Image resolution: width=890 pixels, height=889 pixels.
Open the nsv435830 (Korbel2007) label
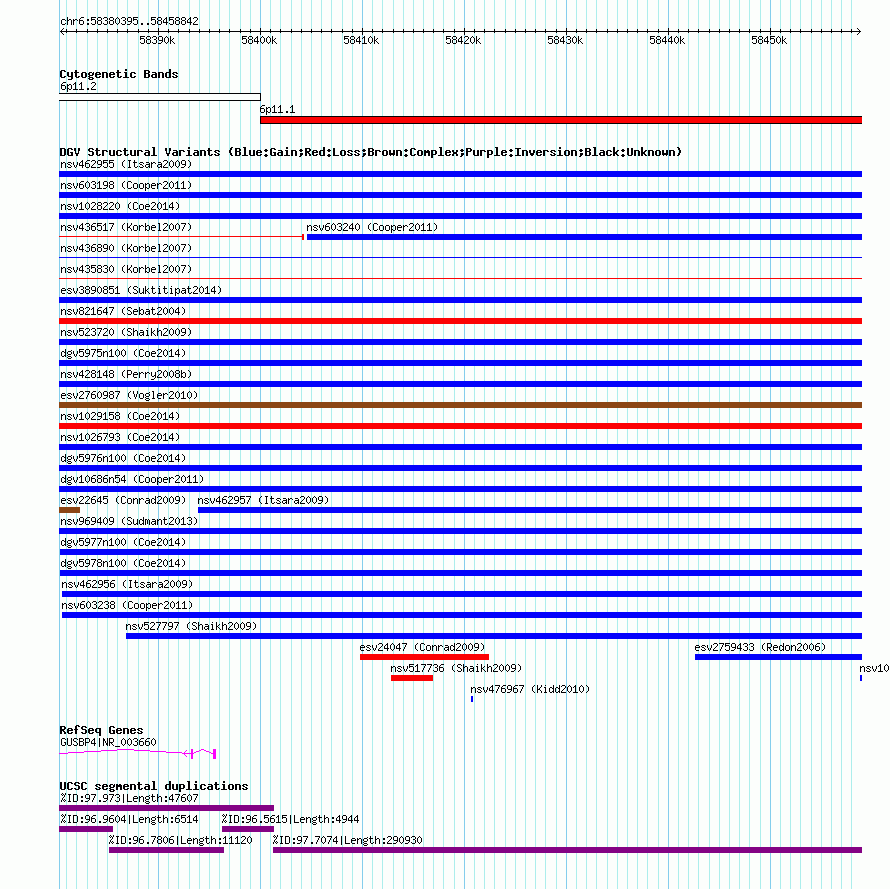[126, 270]
